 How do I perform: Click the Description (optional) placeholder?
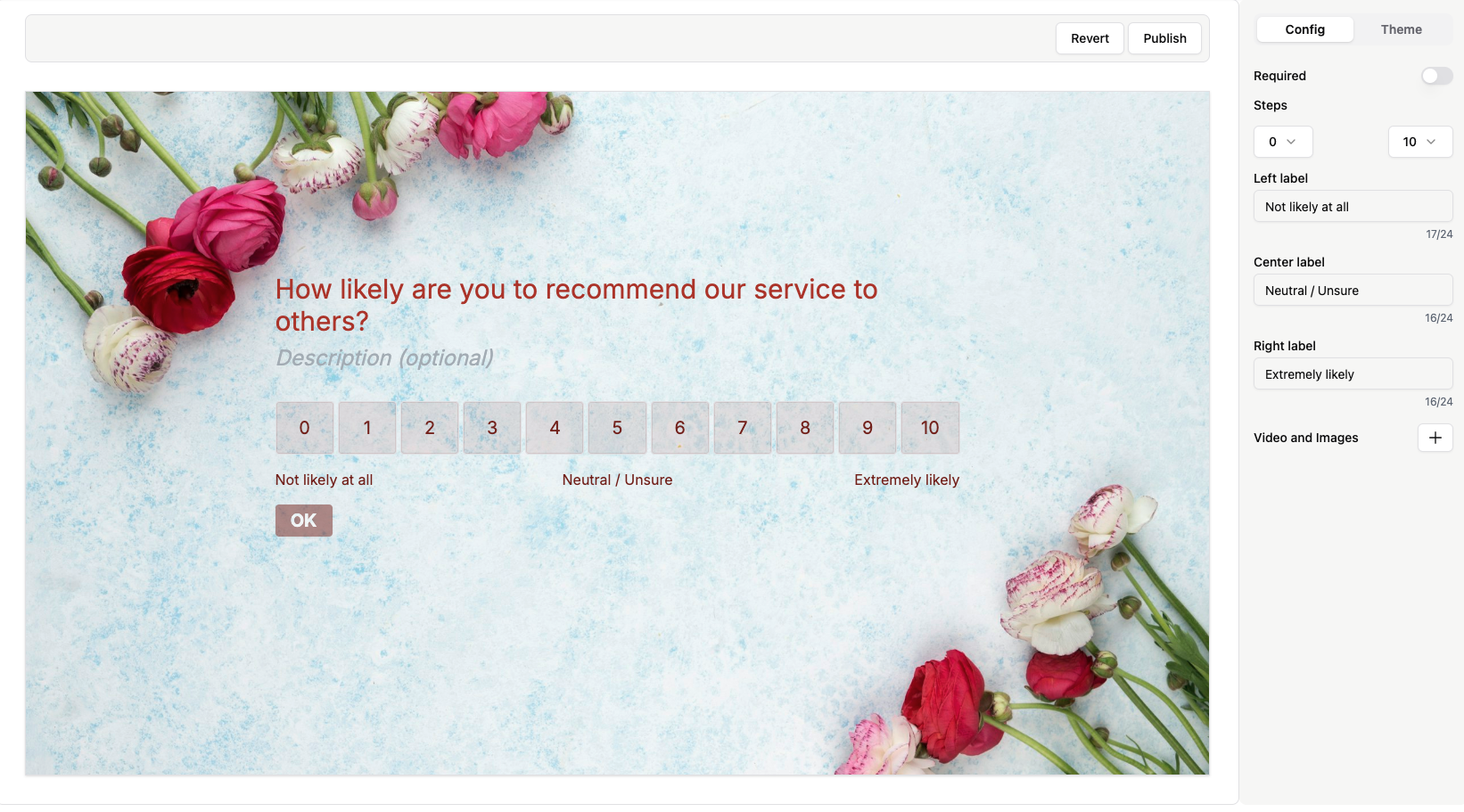384,358
